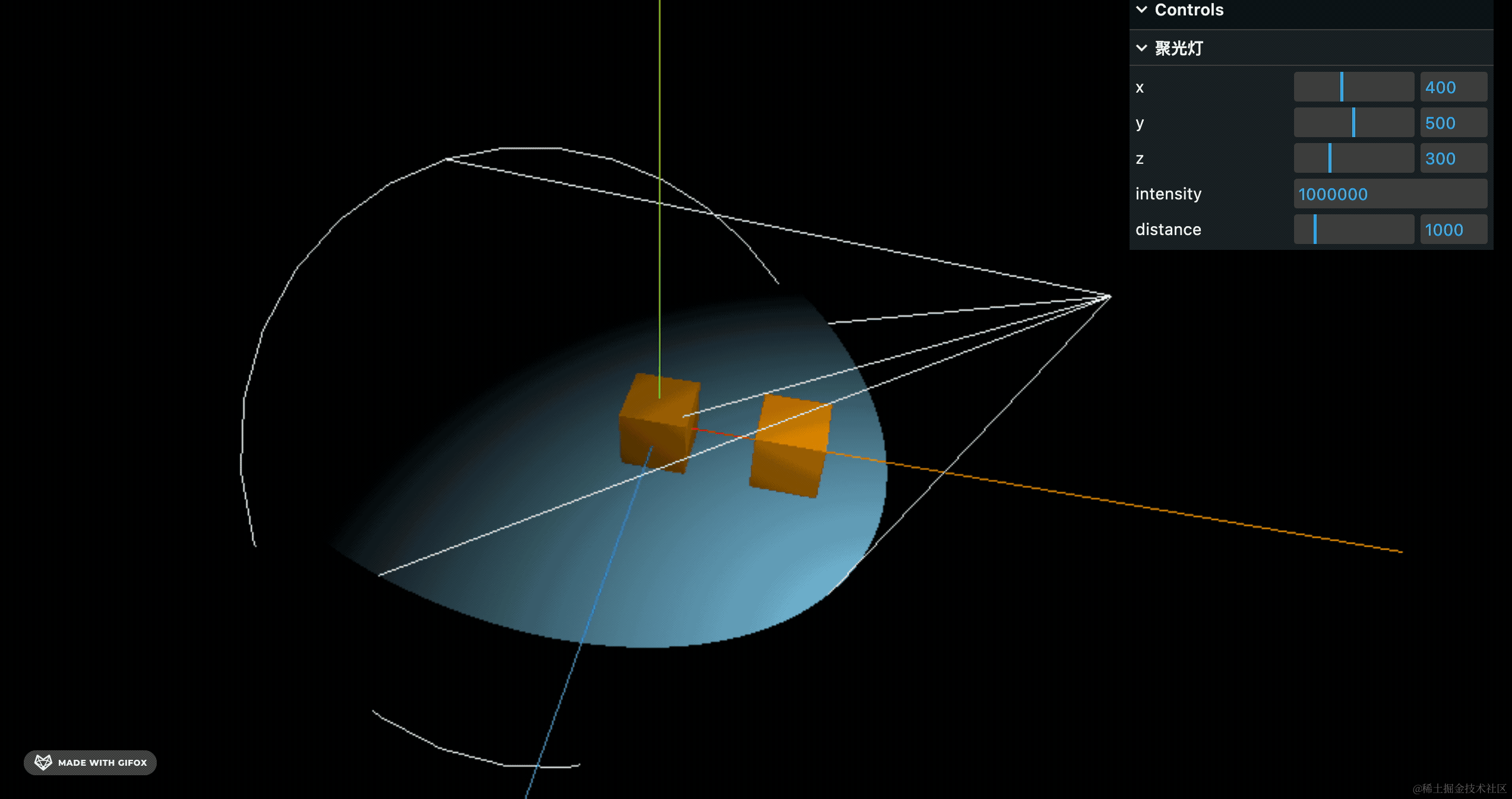Collapse the Controls panel header
This screenshot has width=1512, height=799.
pos(1311,11)
